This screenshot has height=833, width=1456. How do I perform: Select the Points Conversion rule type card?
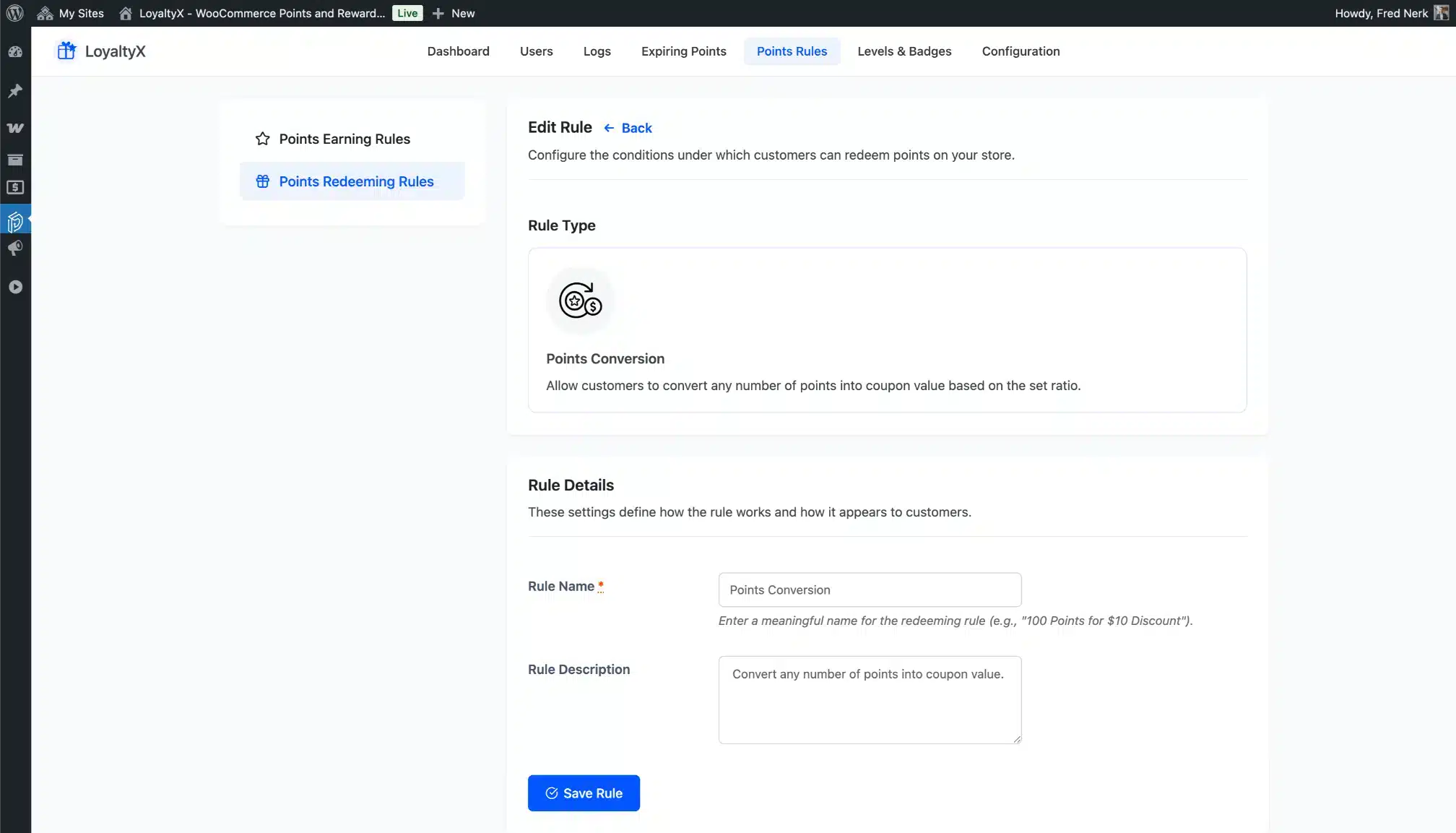tap(887, 330)
